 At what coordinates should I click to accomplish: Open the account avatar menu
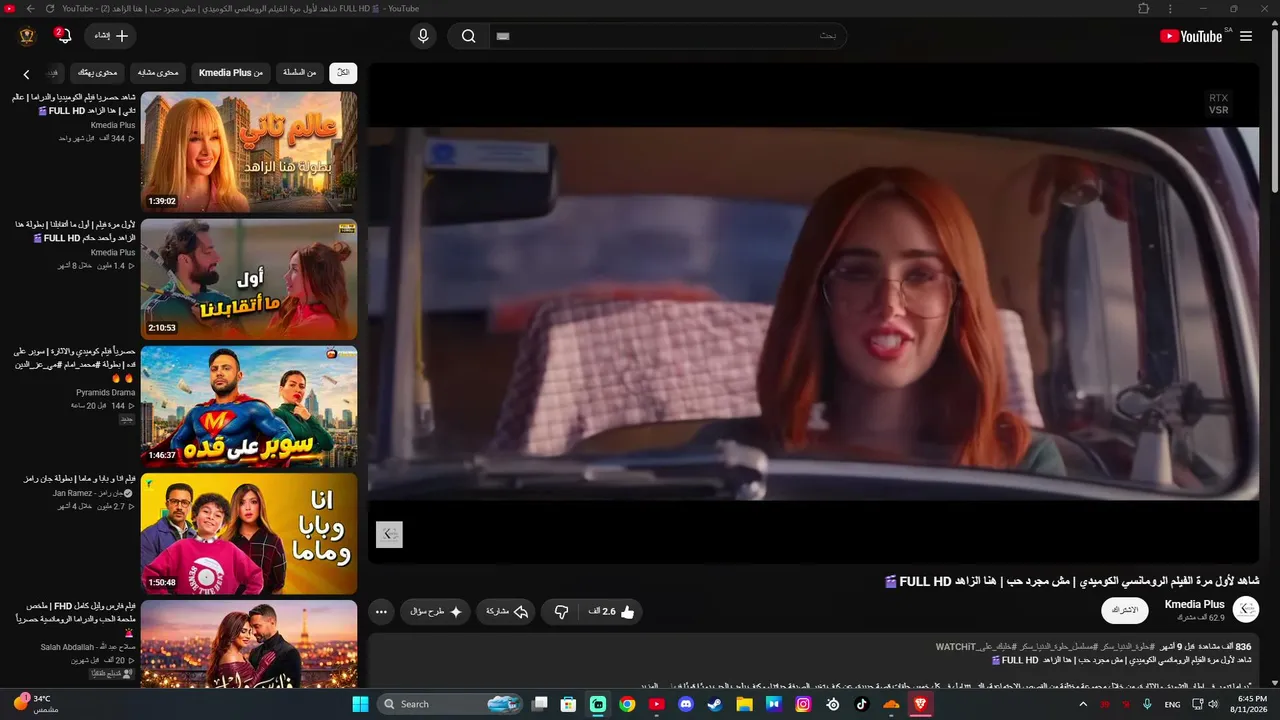(x=27, y=36)
